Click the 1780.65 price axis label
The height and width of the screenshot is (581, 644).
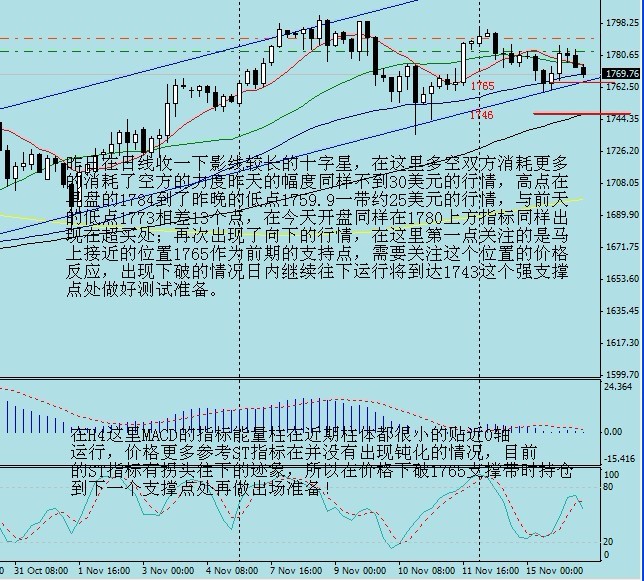(622, 55)
